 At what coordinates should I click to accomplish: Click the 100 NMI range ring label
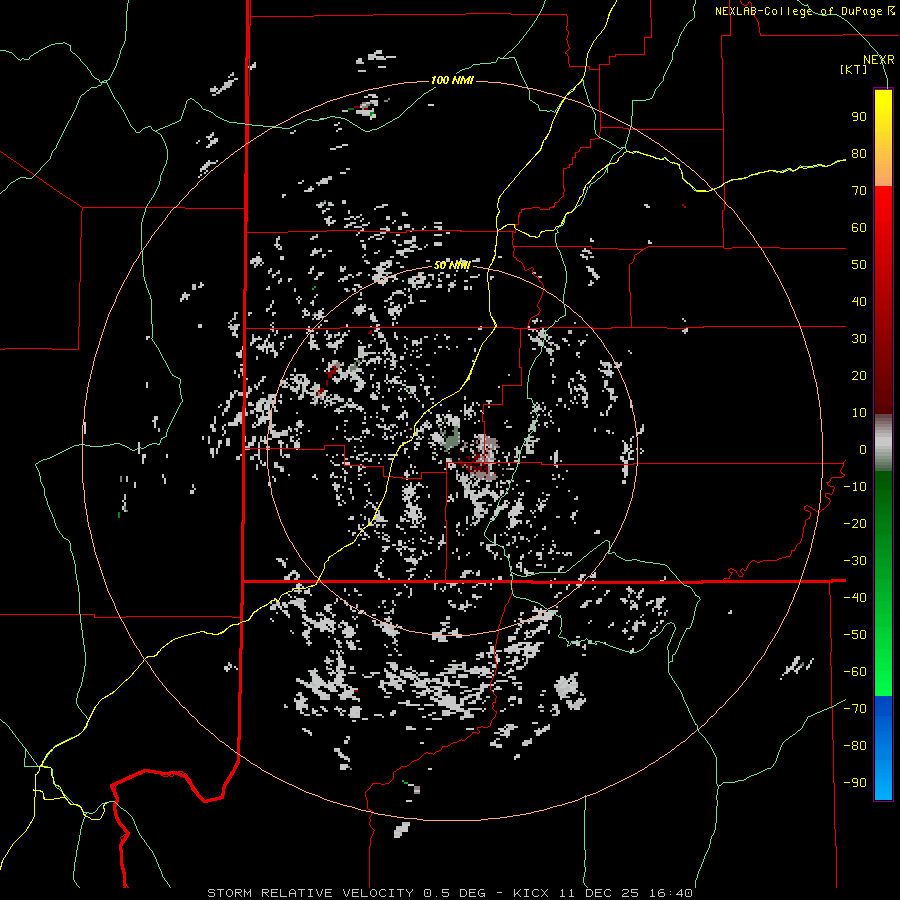point(452,80)
